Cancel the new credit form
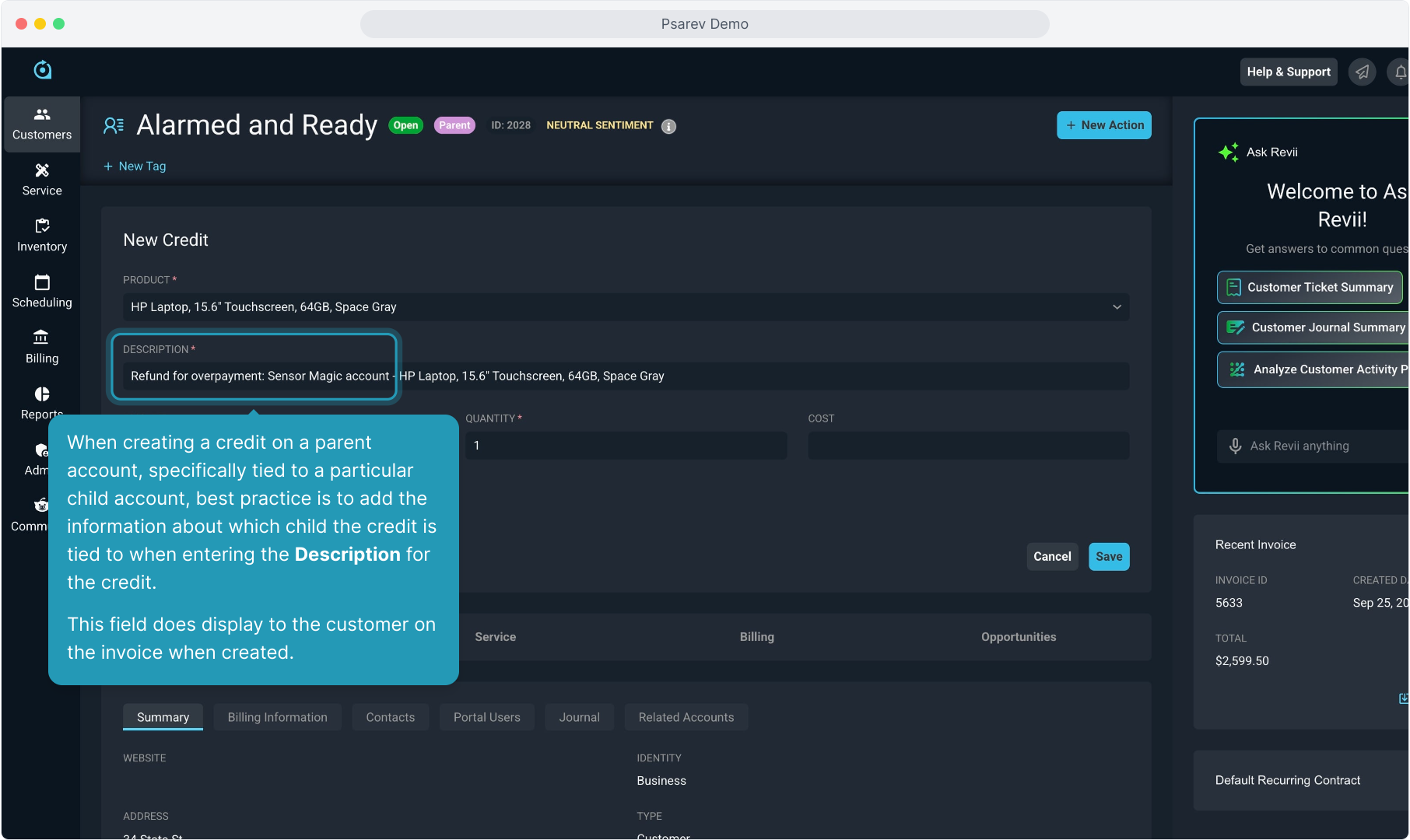Screen dimensions: 1410x840 [x=1052, y=557]
